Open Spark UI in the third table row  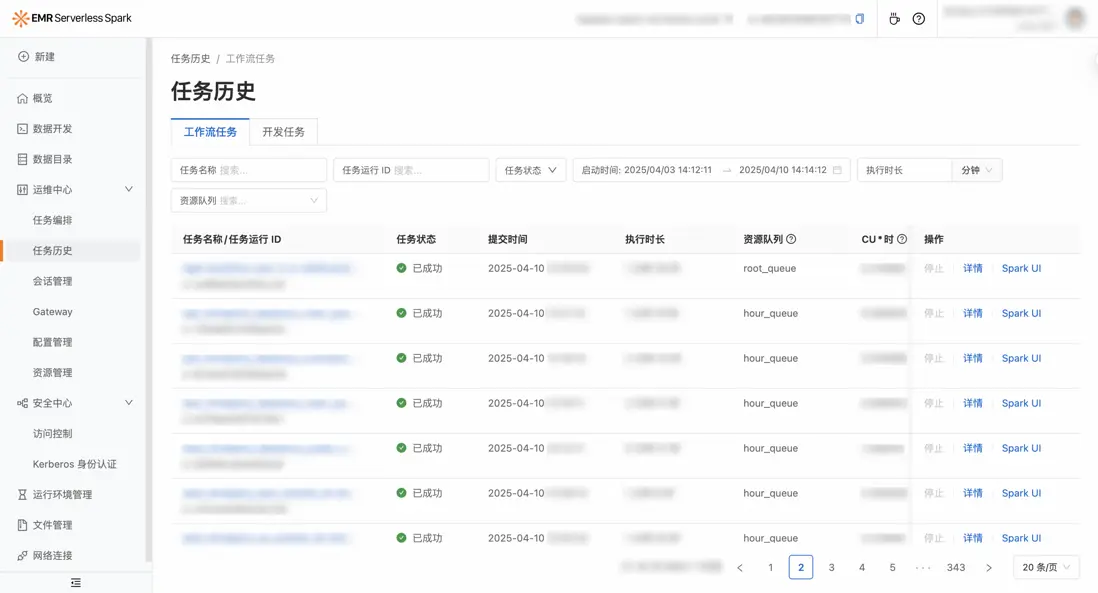pos(1021,358)
